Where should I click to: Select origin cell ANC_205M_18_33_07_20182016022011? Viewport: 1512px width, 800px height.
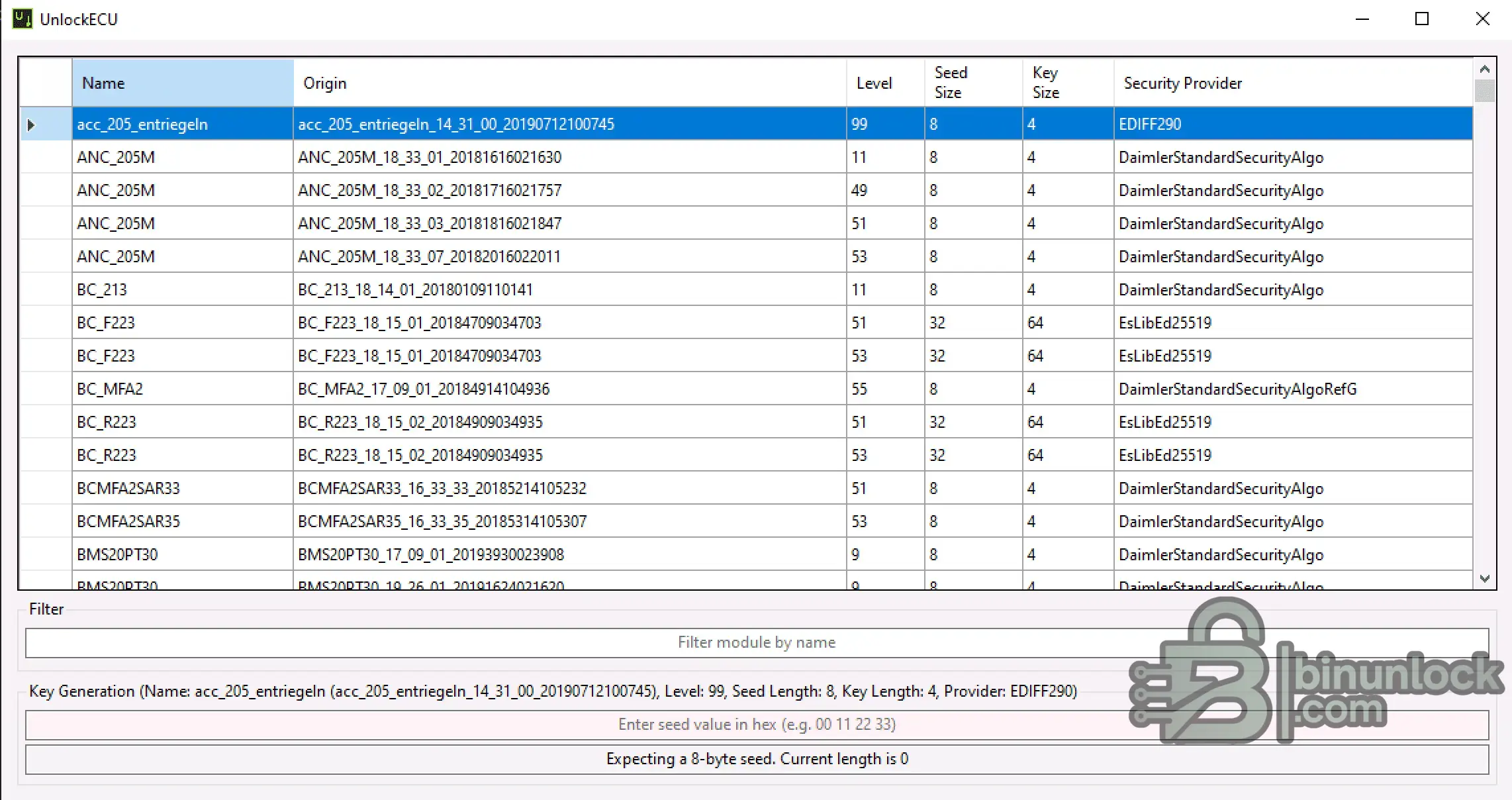(x=570, y=256)
